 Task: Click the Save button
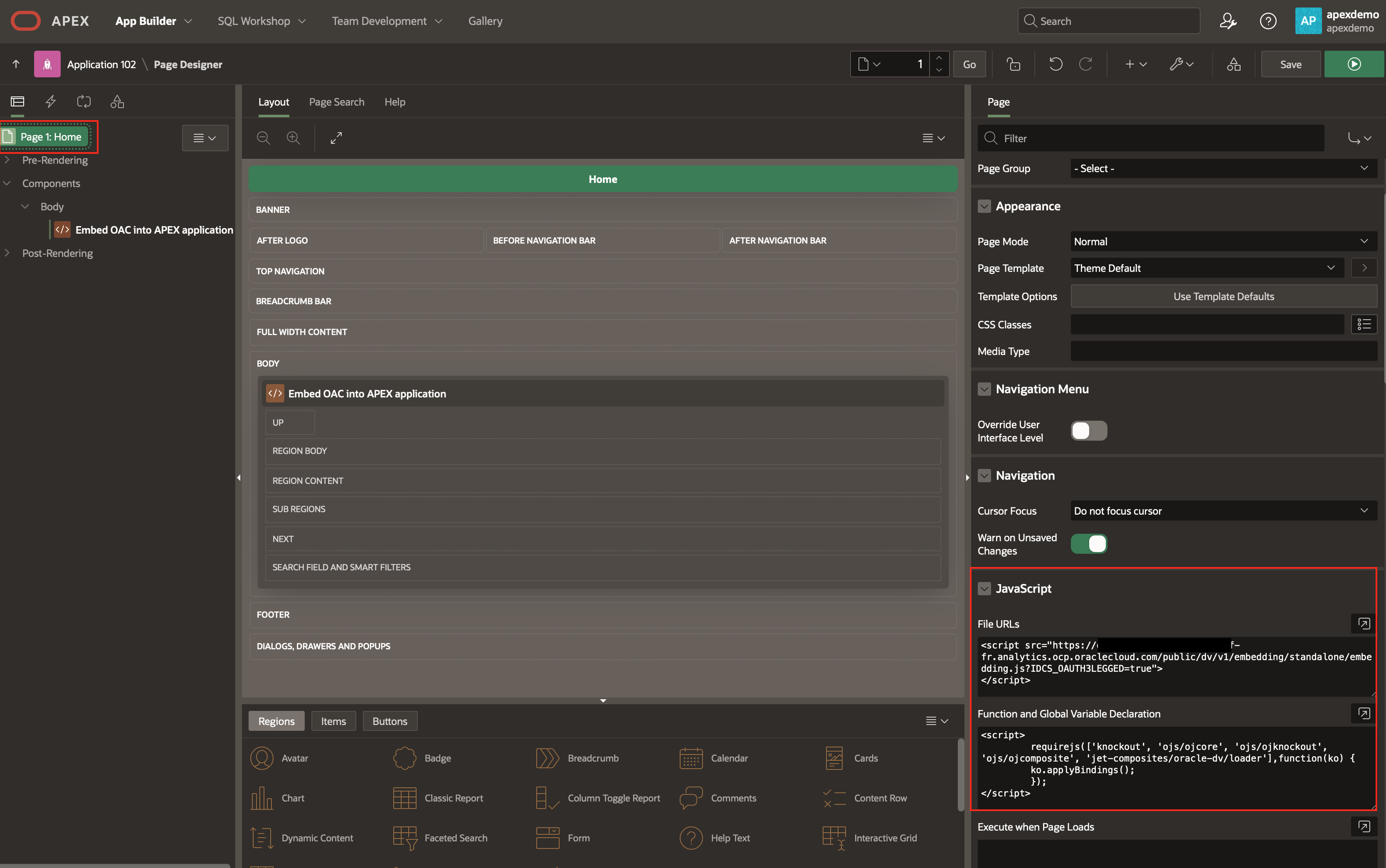1291,64
